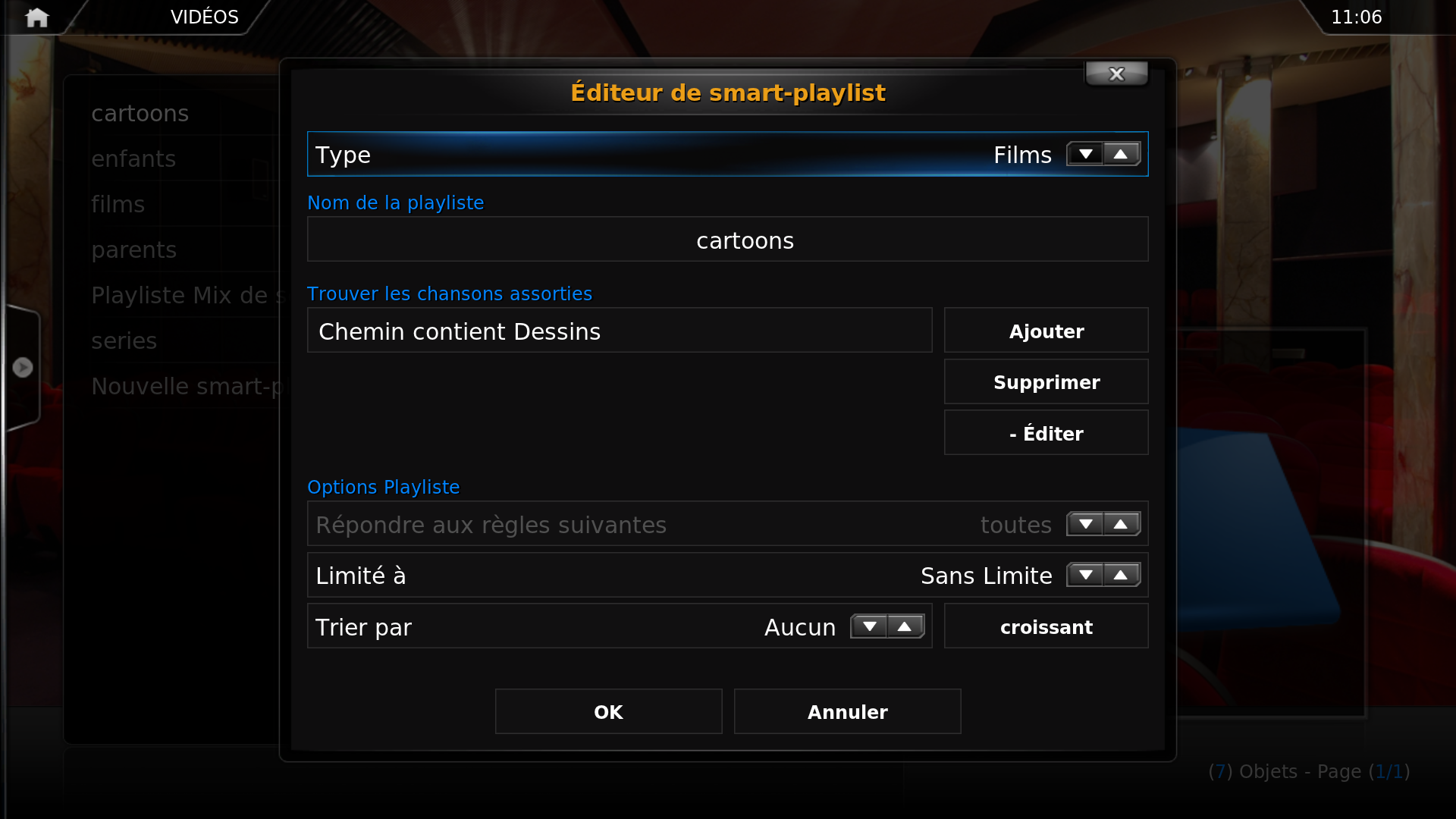Viewport: 1456px width, 819px height.
Task: Click the Type down arrow
Action: click(1085, 154)
